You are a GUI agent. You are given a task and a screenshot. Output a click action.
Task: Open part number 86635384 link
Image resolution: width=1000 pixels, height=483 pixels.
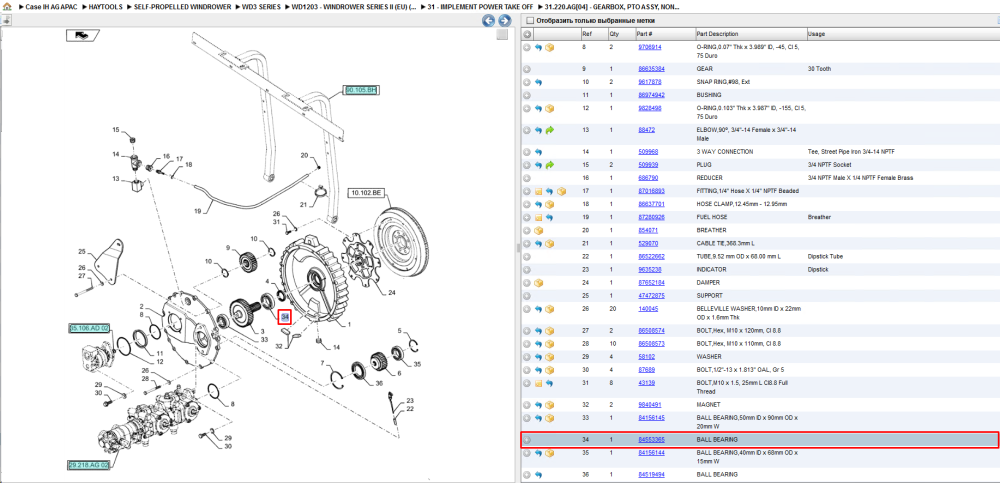point(652,69)
